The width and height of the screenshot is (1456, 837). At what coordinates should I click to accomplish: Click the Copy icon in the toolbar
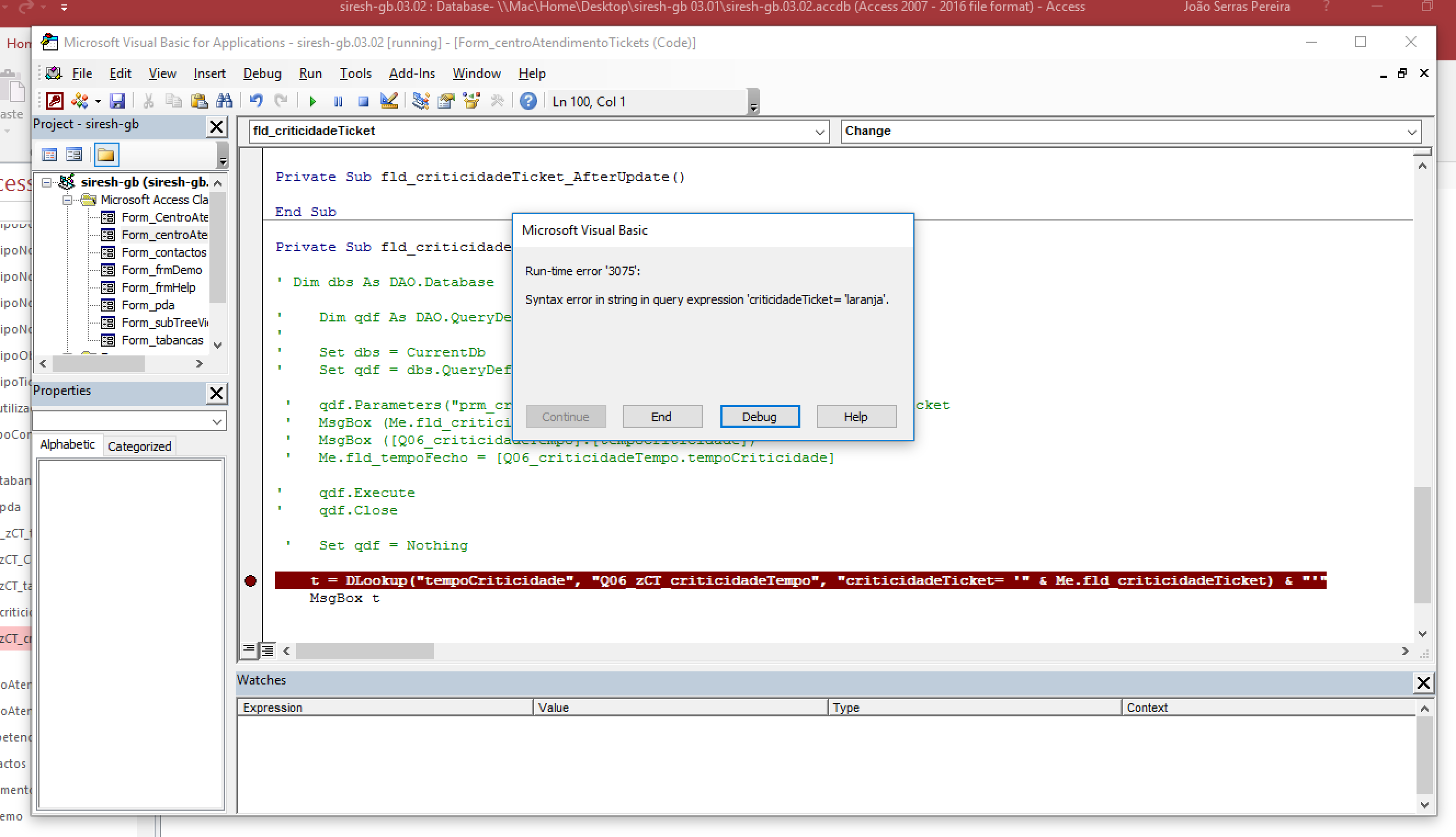coord(173,101)
